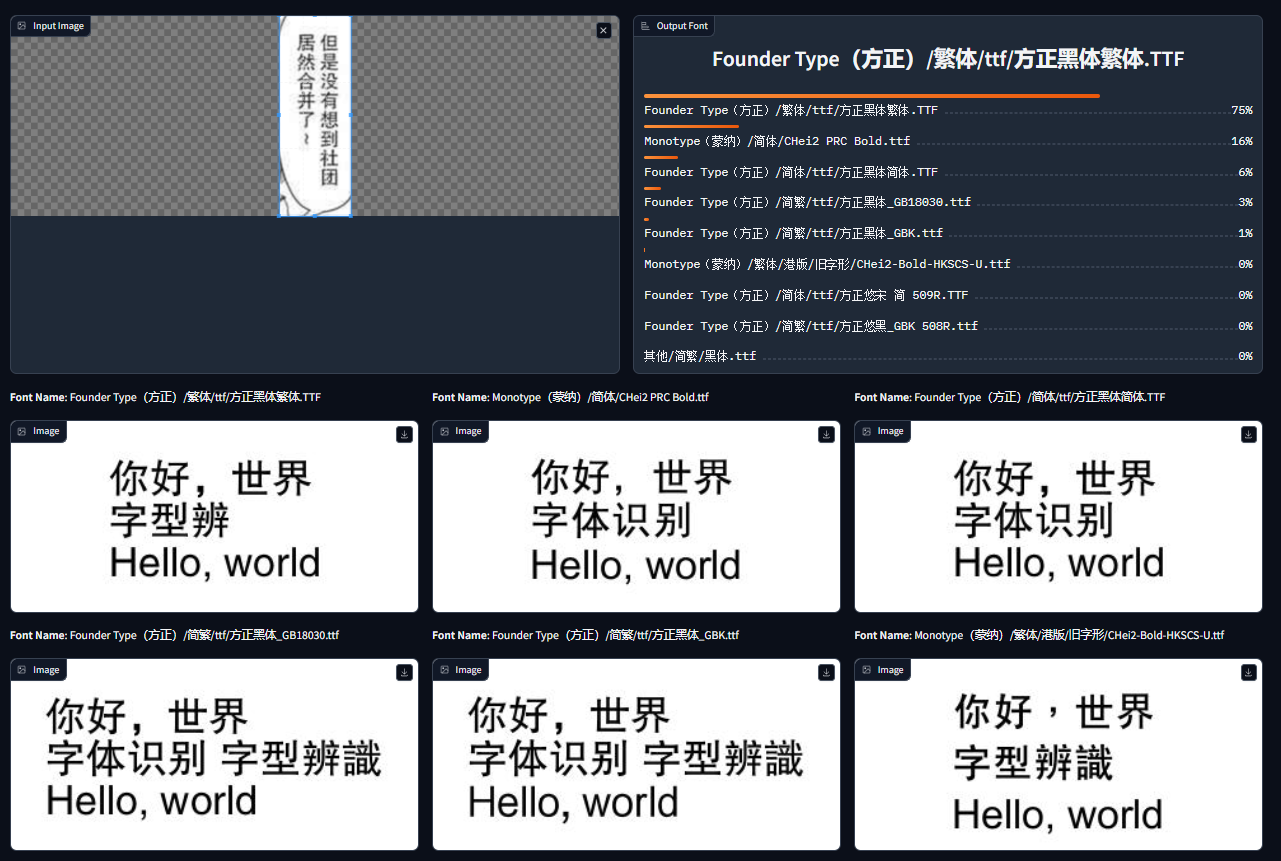Download the CHei2 PRC Bold preview image
This screenshot has width=1281, height=861.
pos(826,434)
